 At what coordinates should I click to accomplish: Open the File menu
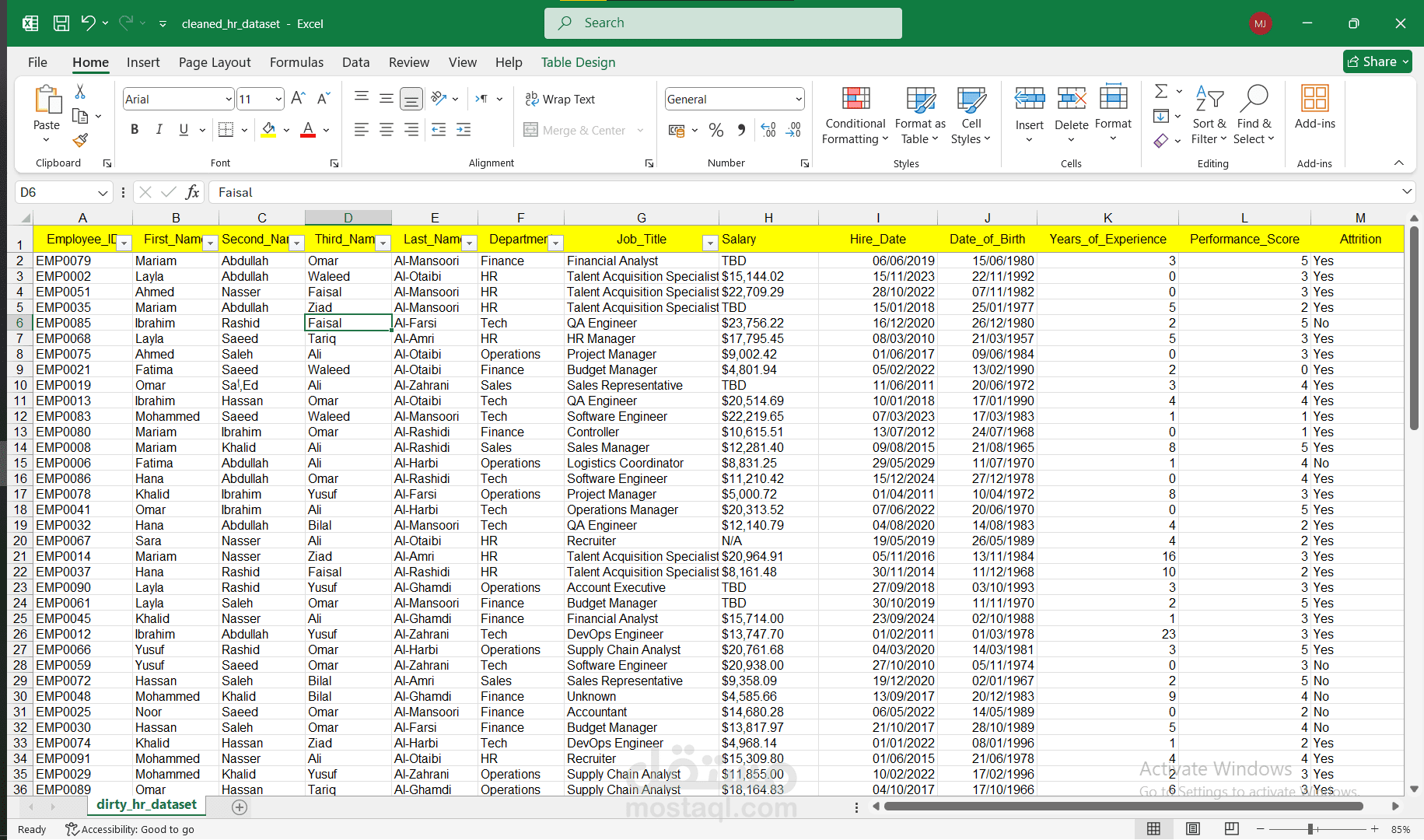tap(37, 62)
